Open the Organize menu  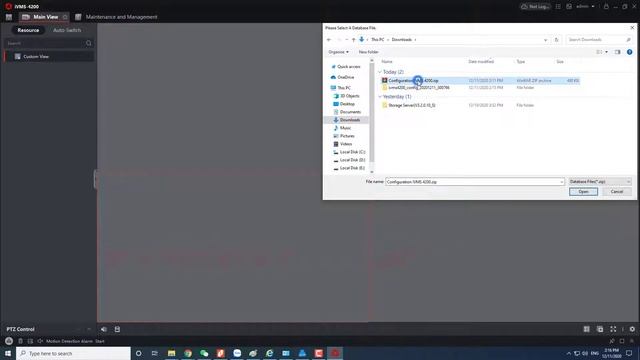click(338, 52)
